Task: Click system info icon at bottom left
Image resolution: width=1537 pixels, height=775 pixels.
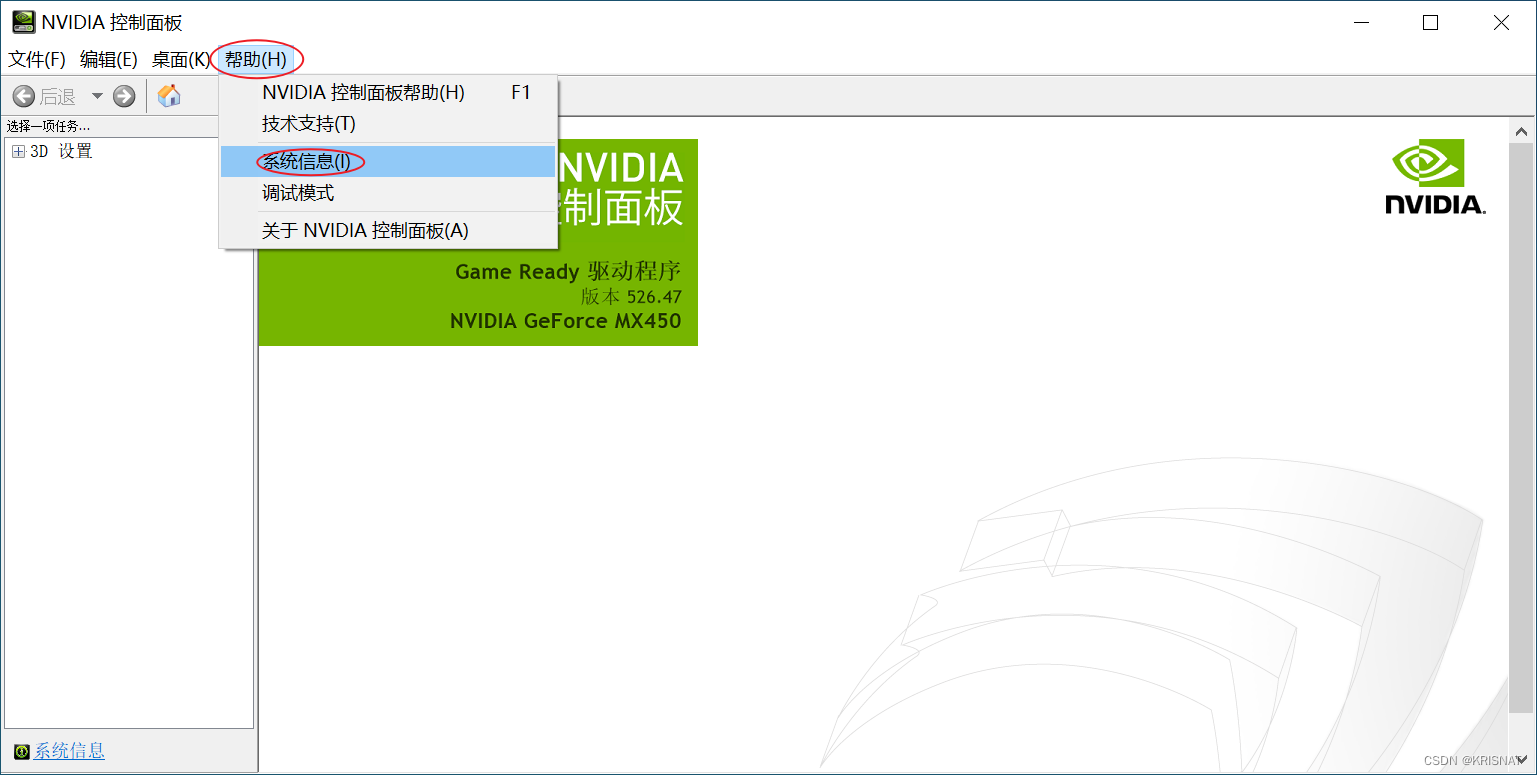Action: (21, 751)
